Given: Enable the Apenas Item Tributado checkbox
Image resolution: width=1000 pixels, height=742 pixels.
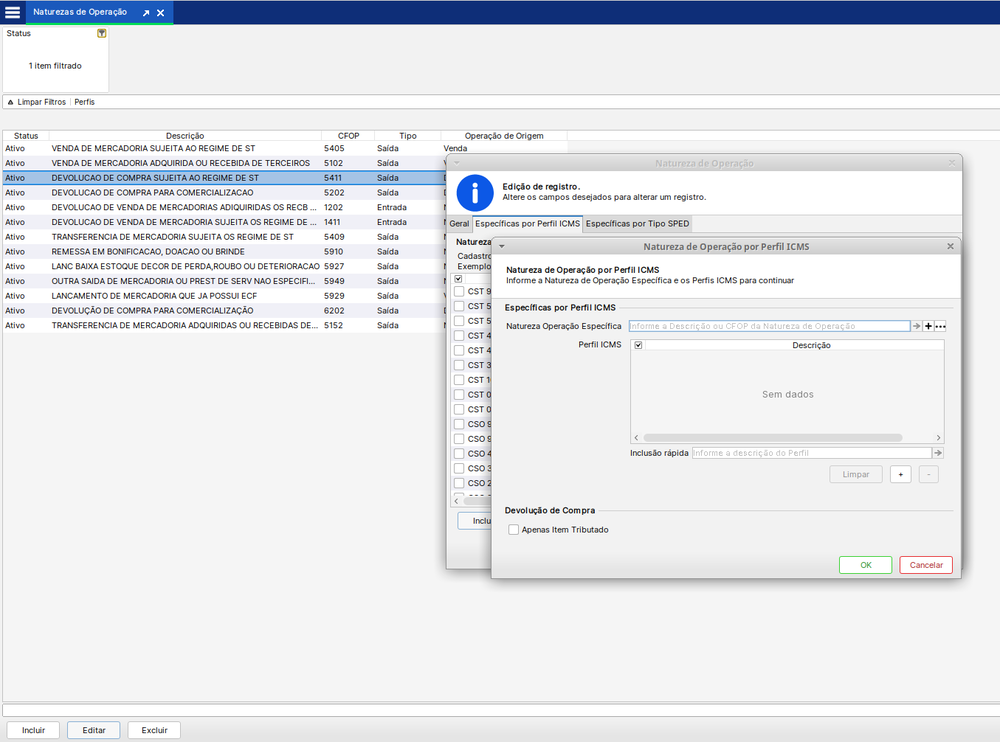Looking at the screenshot, I should [514, 530].
